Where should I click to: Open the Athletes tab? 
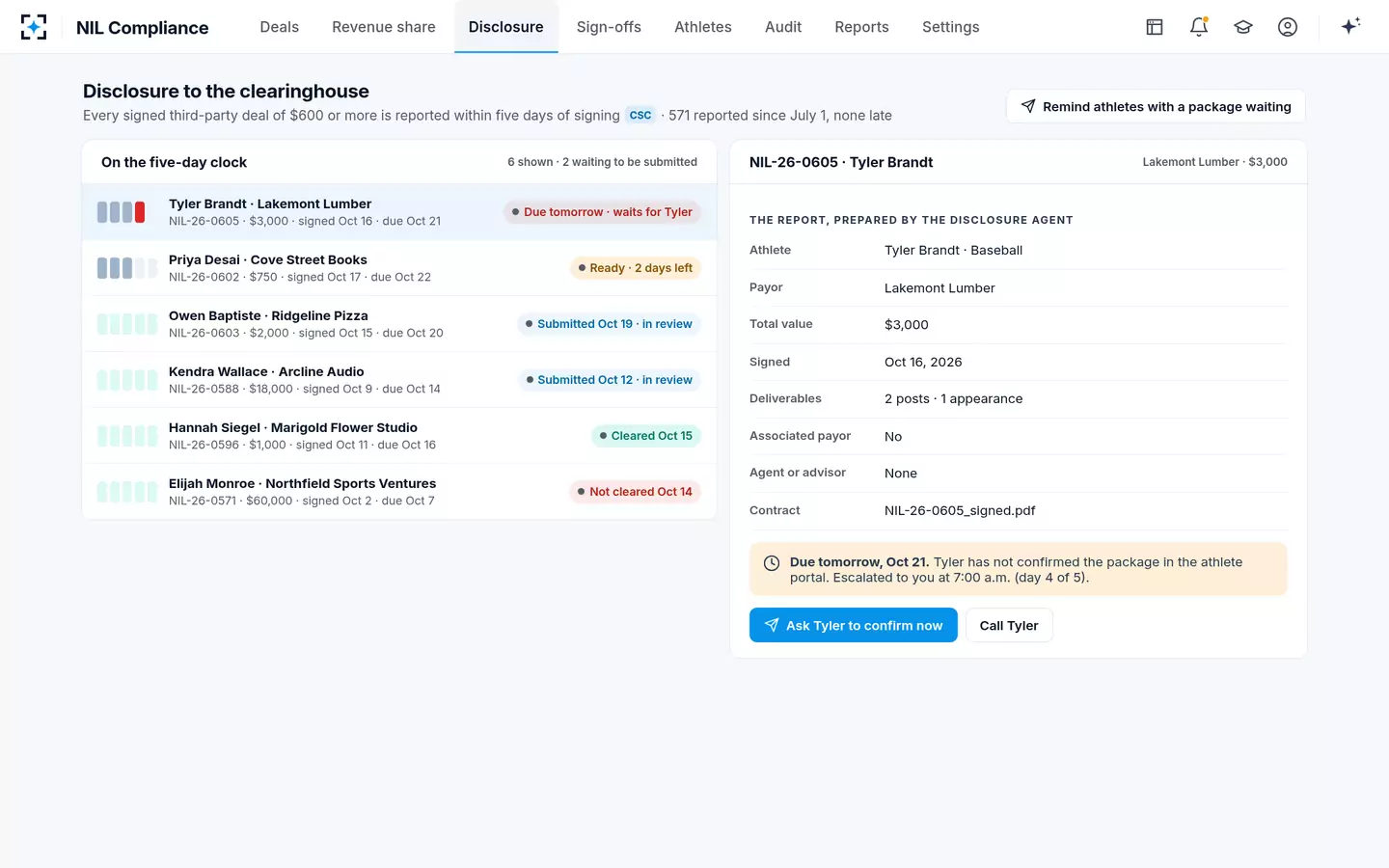pyautogui.click(x=703, y=27)
